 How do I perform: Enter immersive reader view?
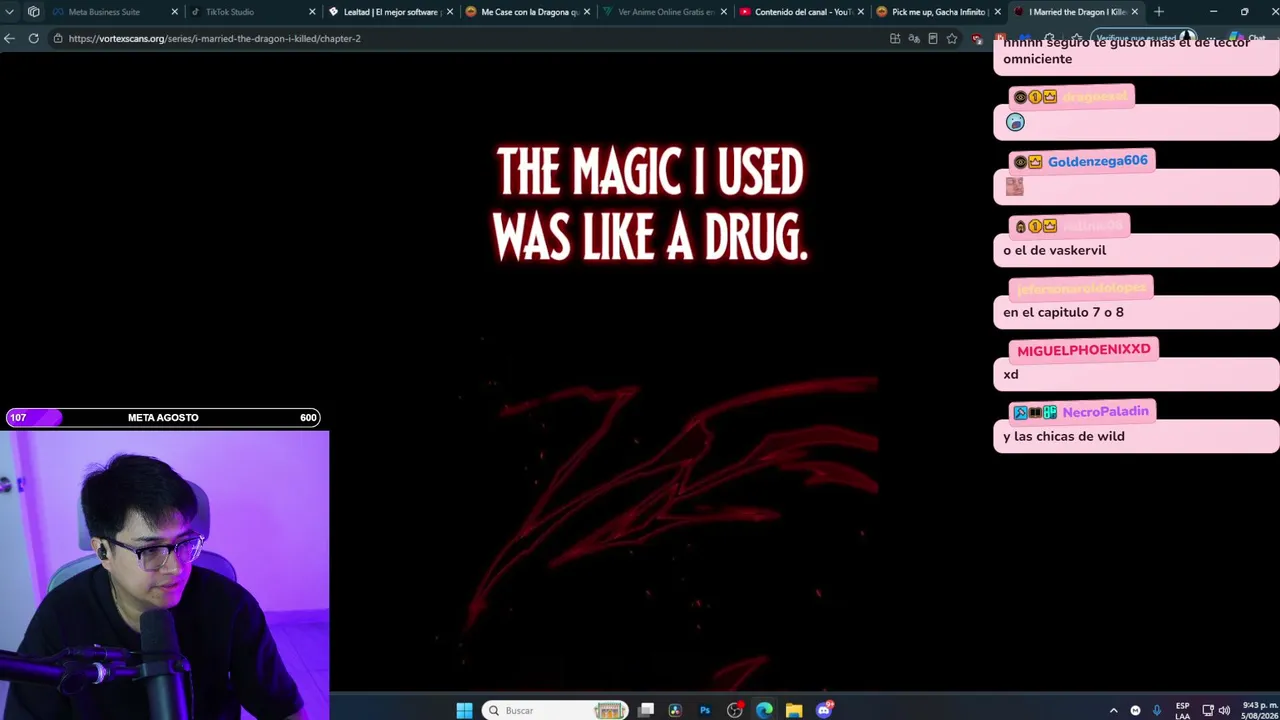point(933,38)
